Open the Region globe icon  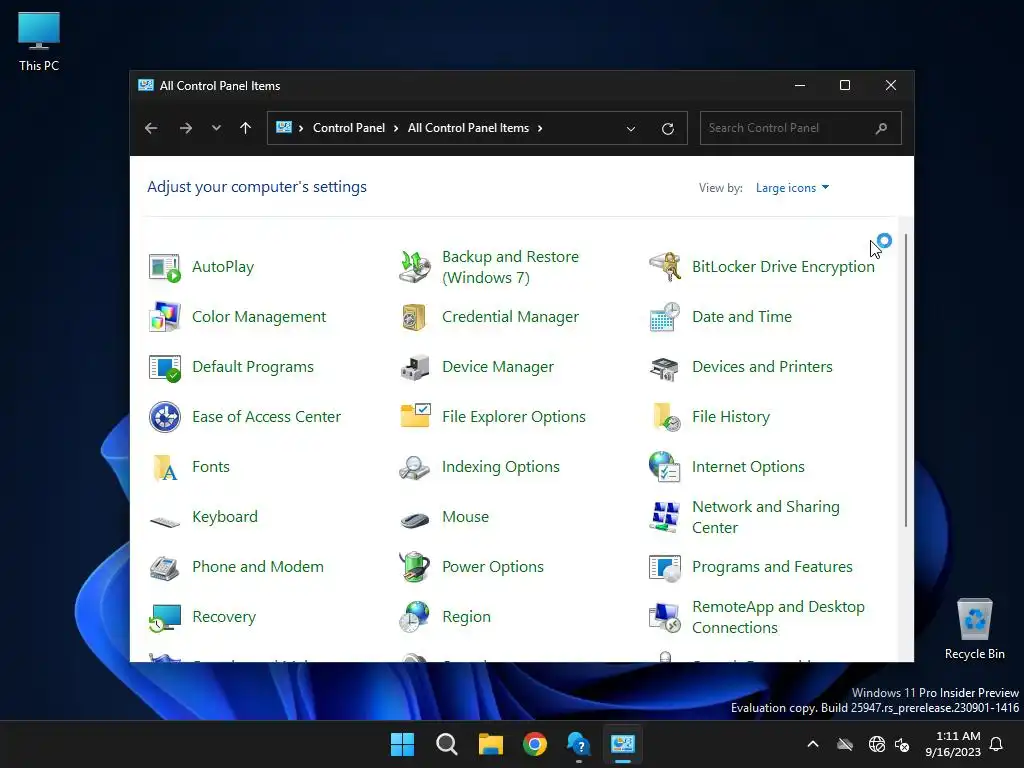click(415, 617)
